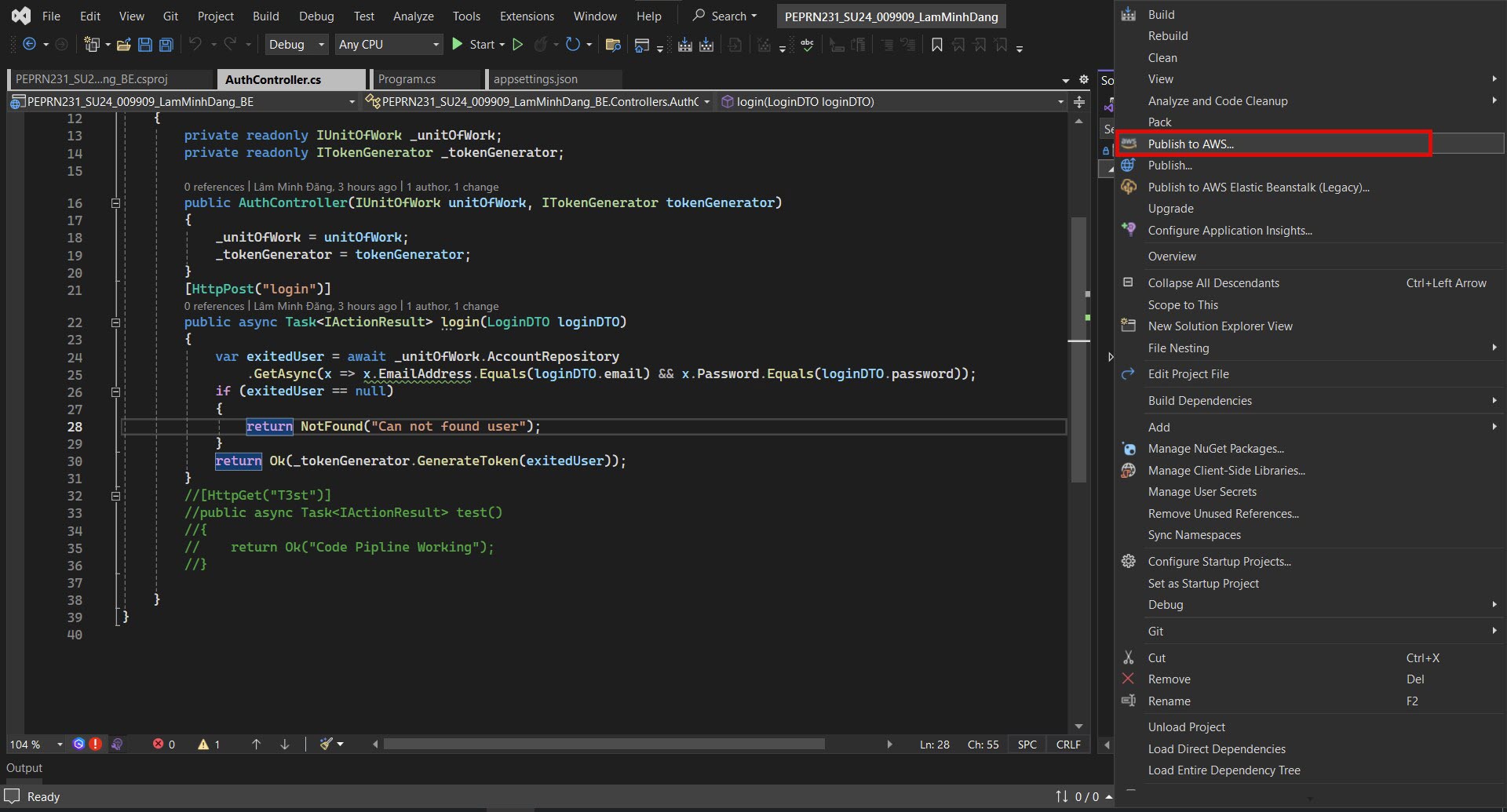Select Edit Project File entry

coord(1188,374)
